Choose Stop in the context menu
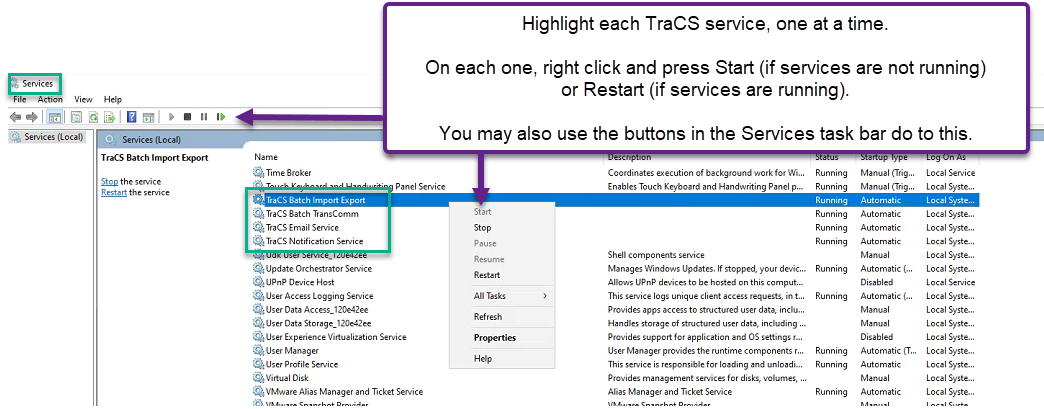The width and height of the screenshot is (1044, 409). (x=482, y=228)
